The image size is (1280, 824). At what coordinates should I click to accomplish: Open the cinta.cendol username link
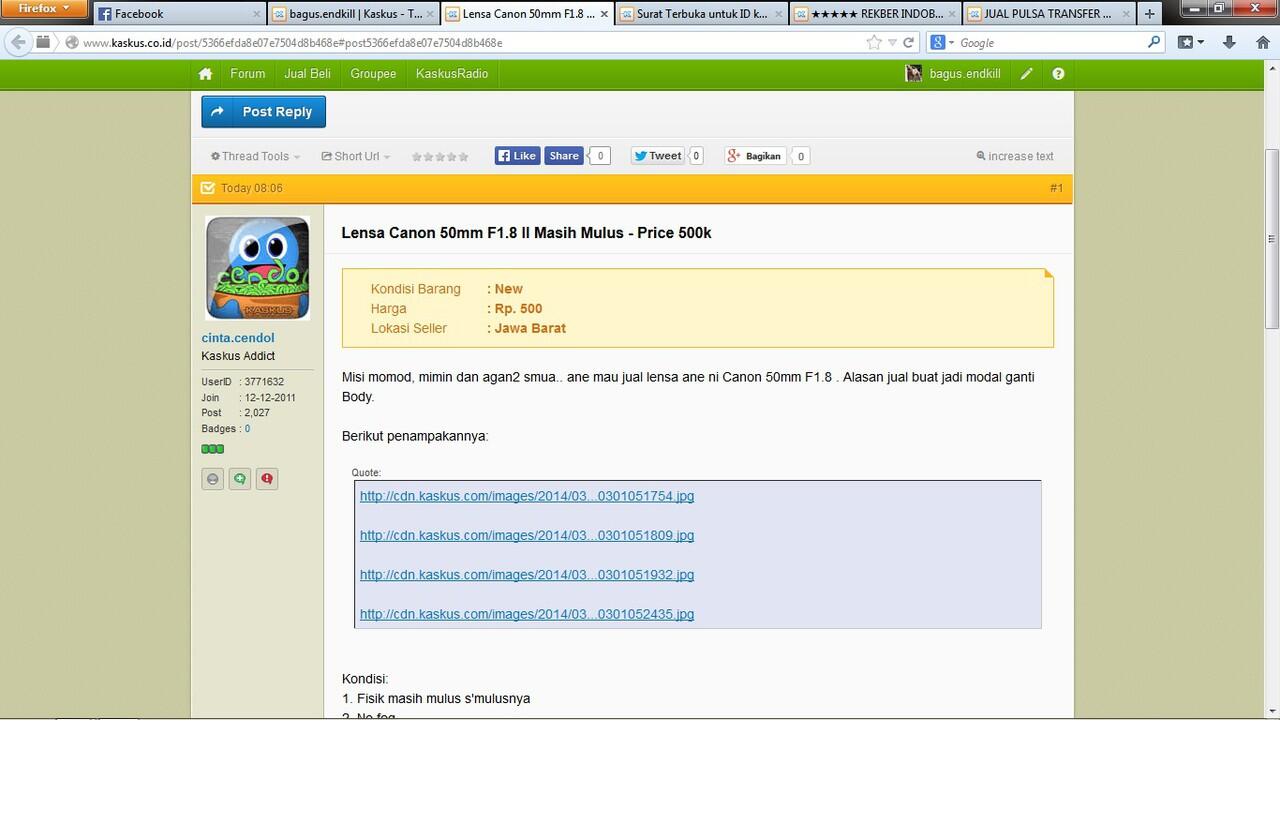click(x=238, y=338)
